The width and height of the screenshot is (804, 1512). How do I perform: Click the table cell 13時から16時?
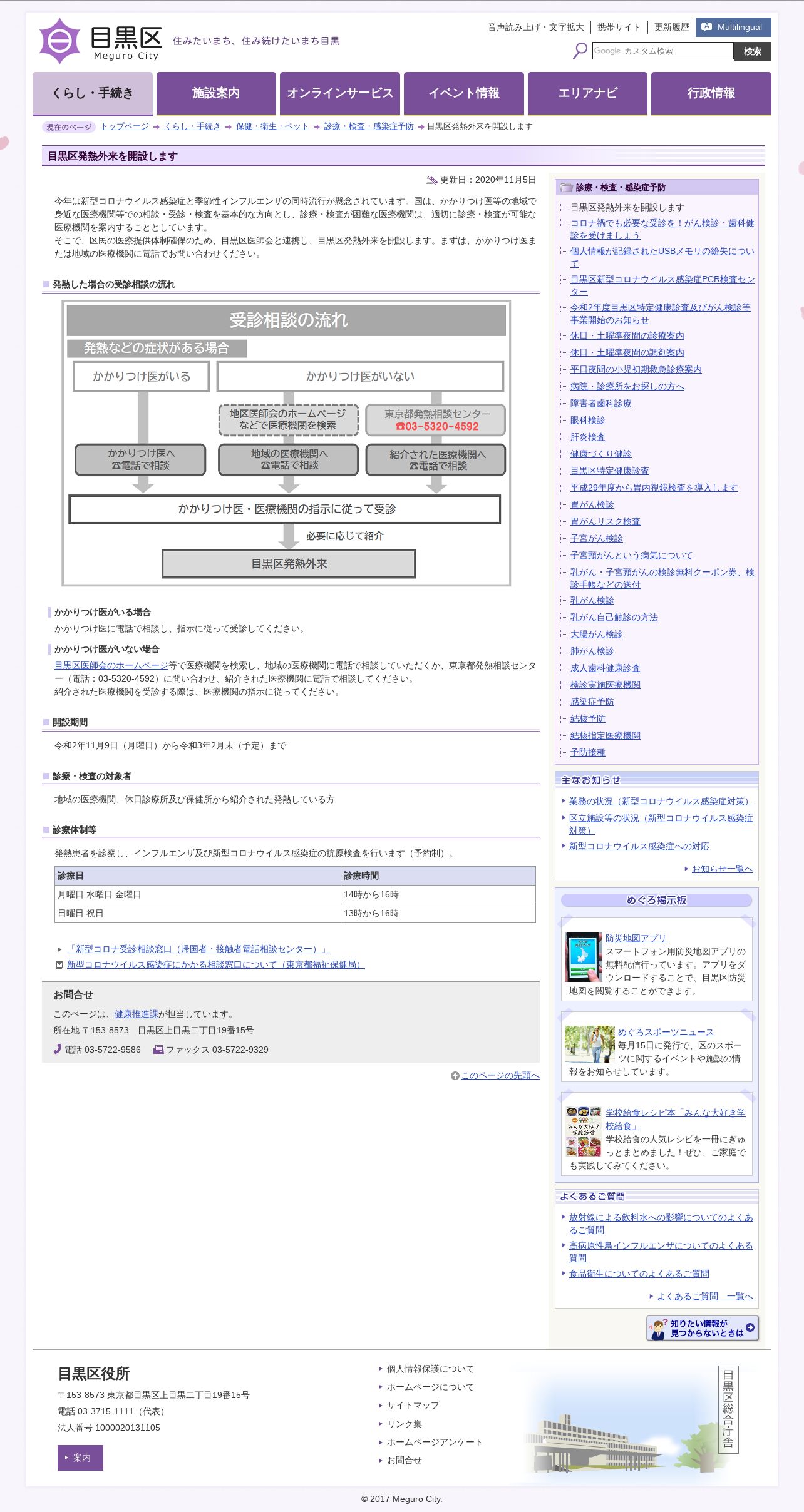(x=438, y=913)
